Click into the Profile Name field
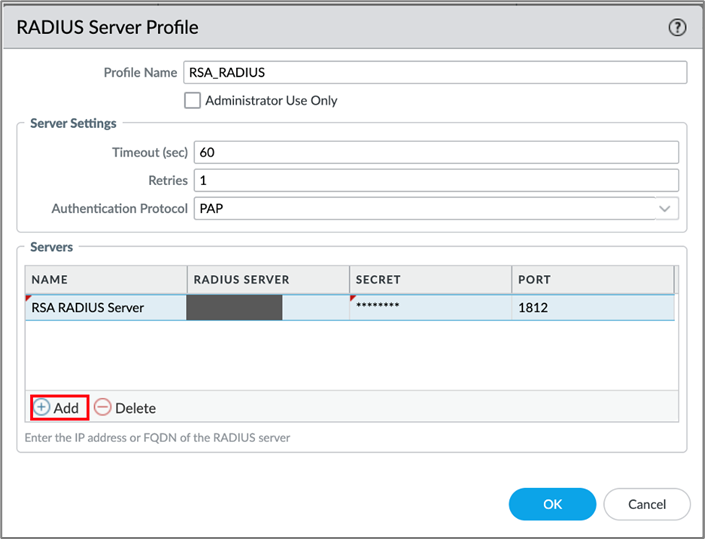The image size is (705, 539). (435, 72)
